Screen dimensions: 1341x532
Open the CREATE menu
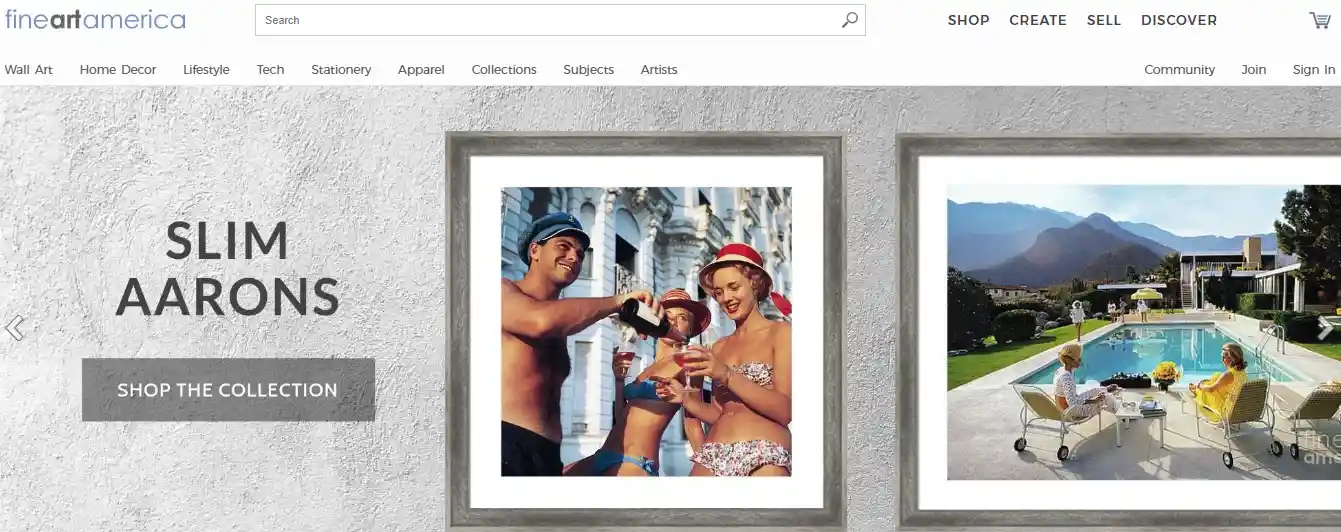1038,20
